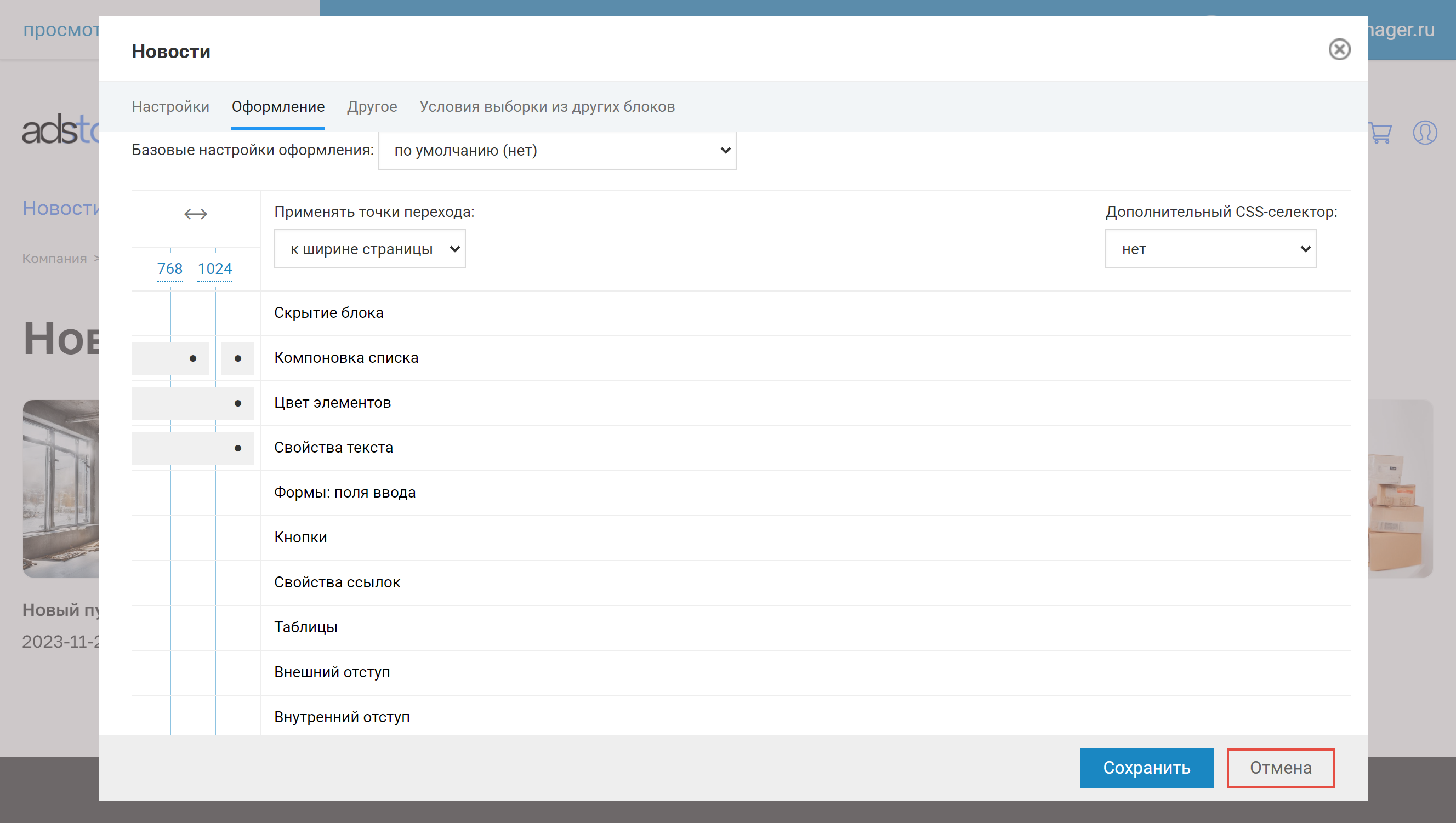Viewport: 1456px width, 823px height.
Task: Click the 1024 breakpoint link
Action: (x=215, y=268)
